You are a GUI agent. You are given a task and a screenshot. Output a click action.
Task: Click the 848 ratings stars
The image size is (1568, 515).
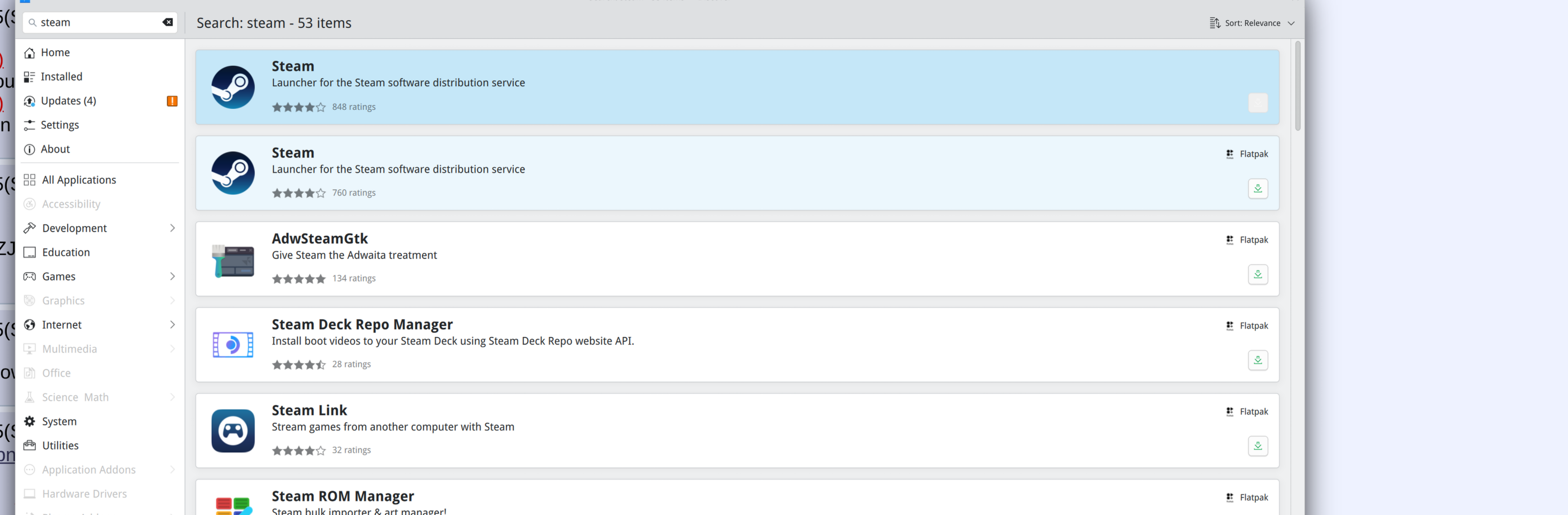pyautogui.click(x=299, y=108)
